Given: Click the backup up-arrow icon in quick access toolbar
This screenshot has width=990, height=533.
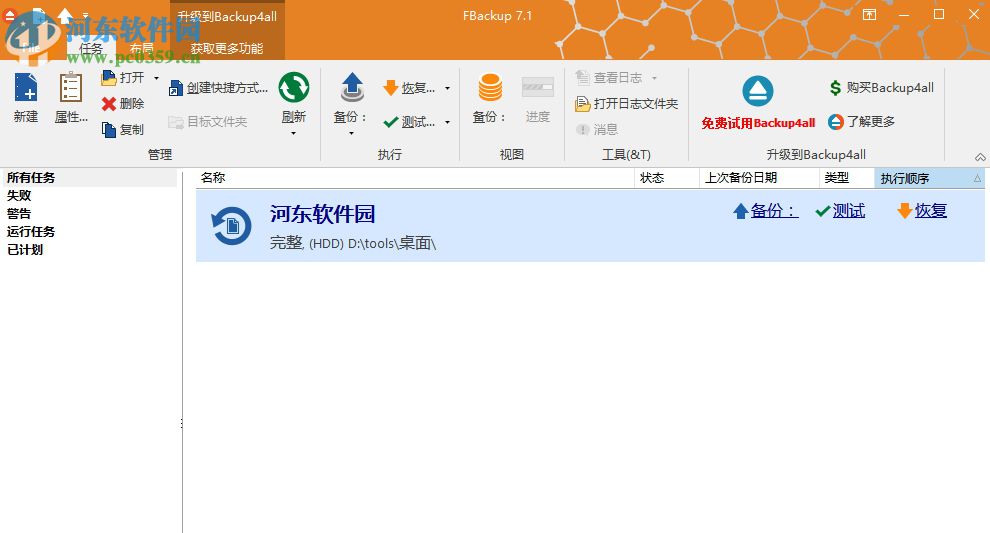Looking at the screenshot, I should pos(65,15).
